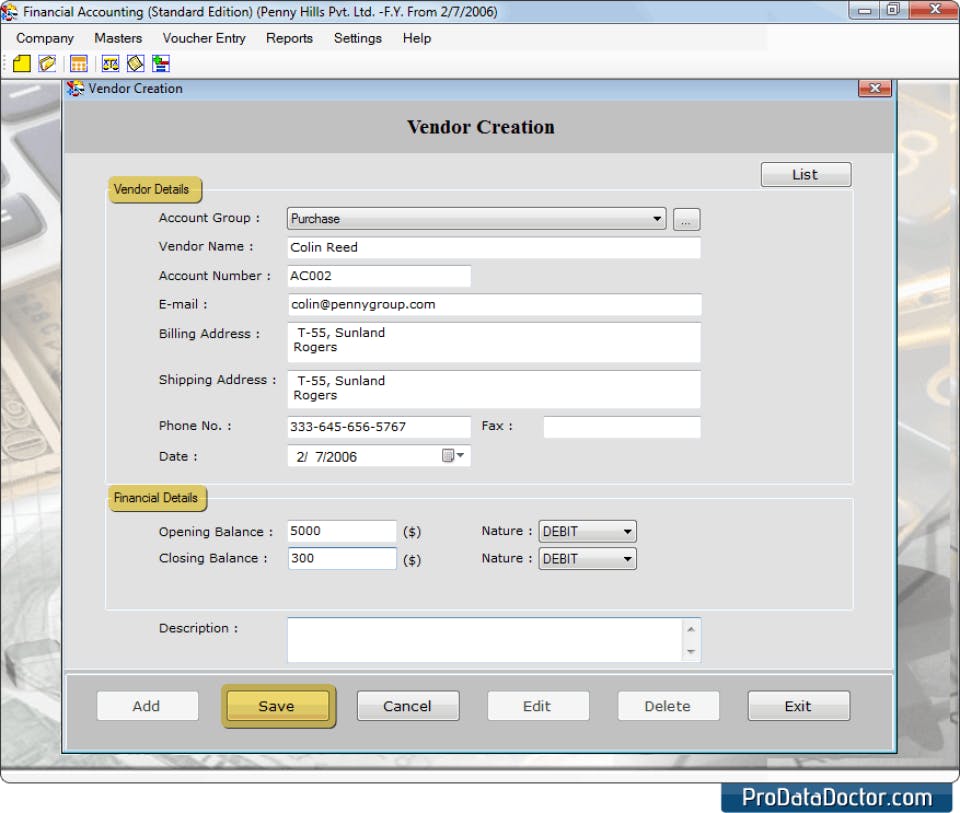Open the Settings menu
Viewport: 960px width, 813px height.
[x=357, y=38]
